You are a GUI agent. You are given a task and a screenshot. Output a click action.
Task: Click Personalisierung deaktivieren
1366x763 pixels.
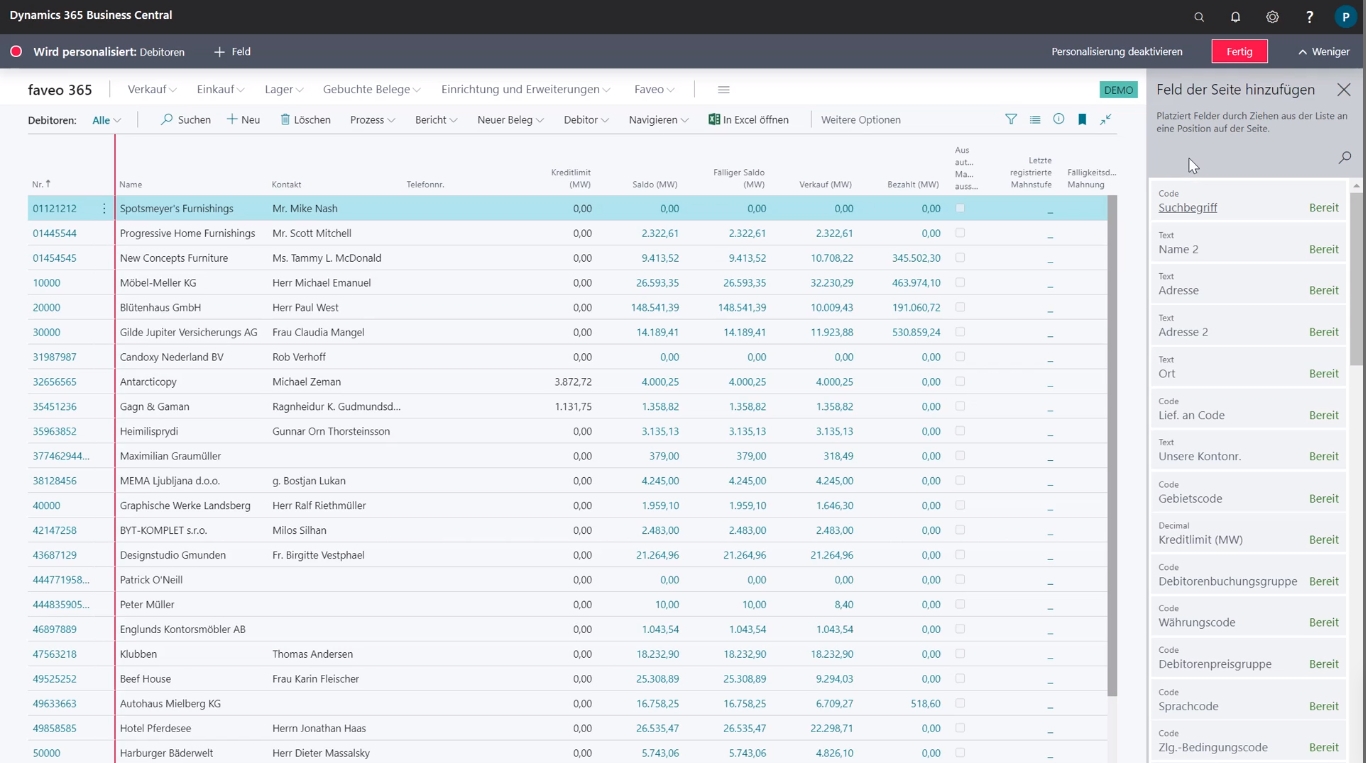[1116, 51]
